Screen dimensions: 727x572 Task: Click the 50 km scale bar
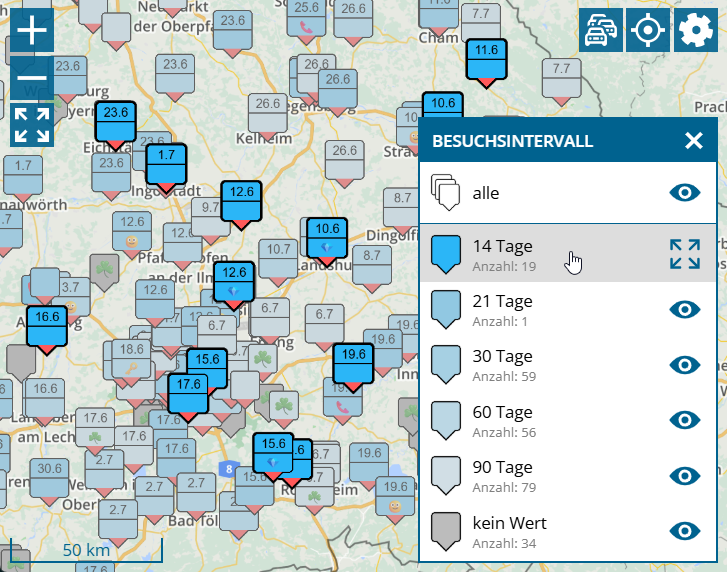[86, 550]
